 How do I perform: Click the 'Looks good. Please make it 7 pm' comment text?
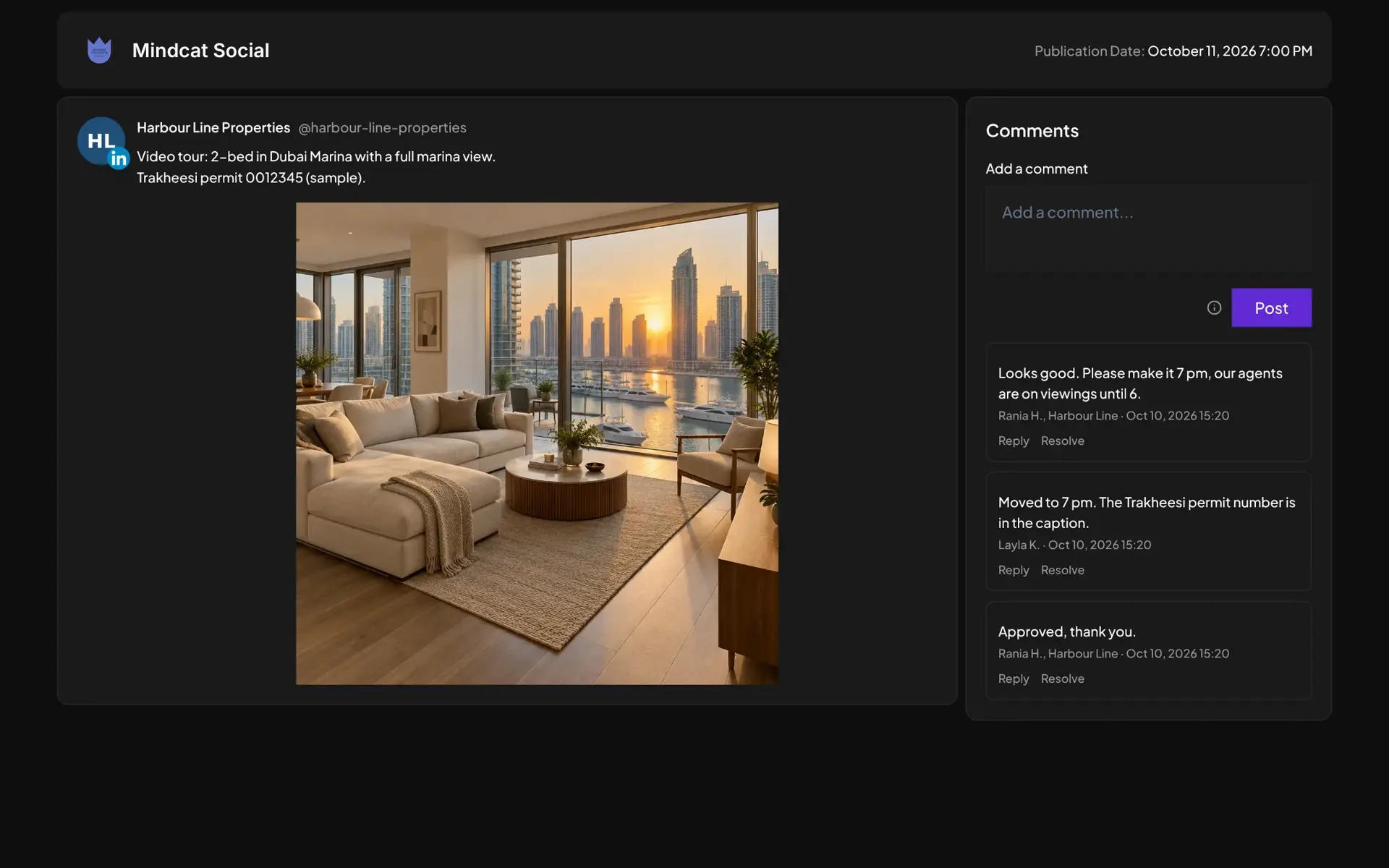pos(1140,383)
